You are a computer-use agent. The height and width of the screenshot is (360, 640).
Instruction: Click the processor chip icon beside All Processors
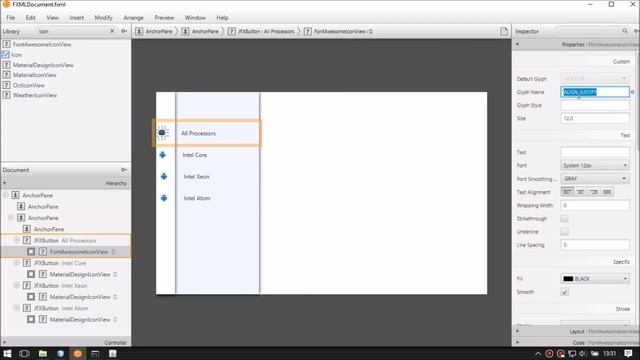click(x=162, y=133)
